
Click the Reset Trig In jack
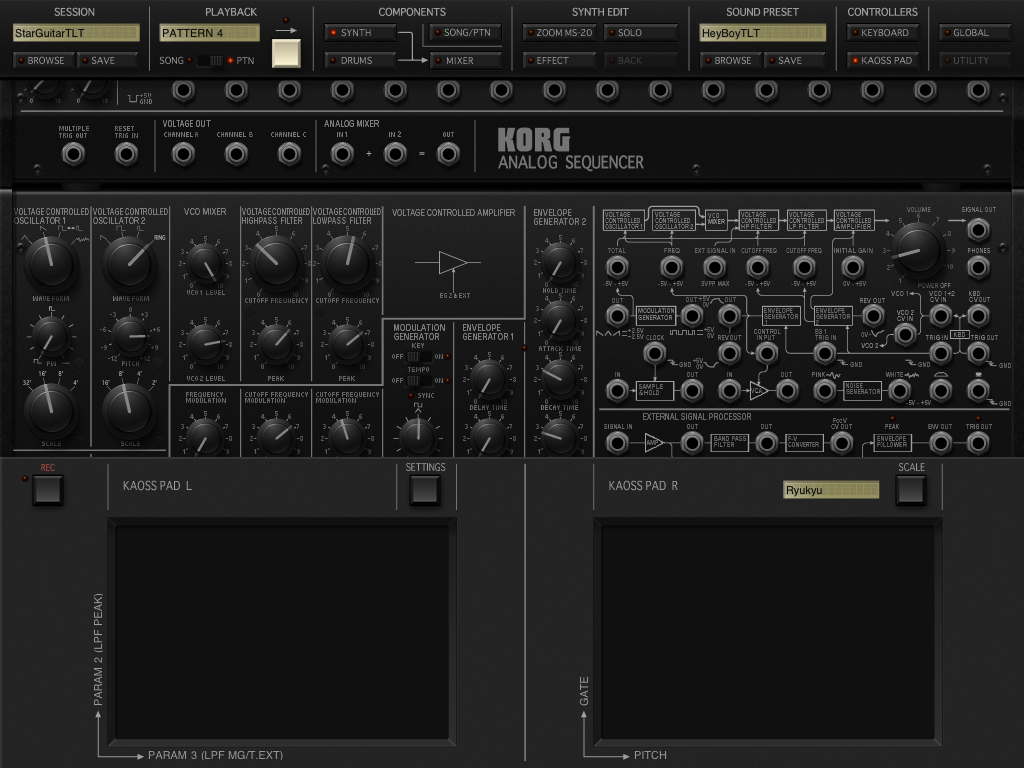[126, 155]
